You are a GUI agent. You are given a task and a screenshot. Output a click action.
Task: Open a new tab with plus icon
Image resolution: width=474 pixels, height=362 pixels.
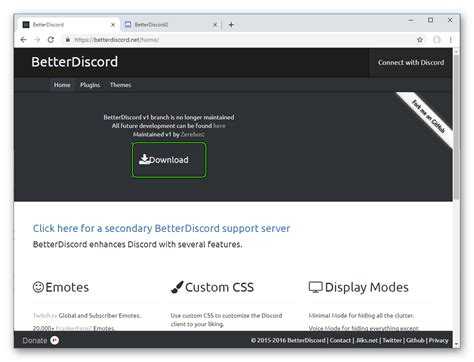click(x=231, y=25)
